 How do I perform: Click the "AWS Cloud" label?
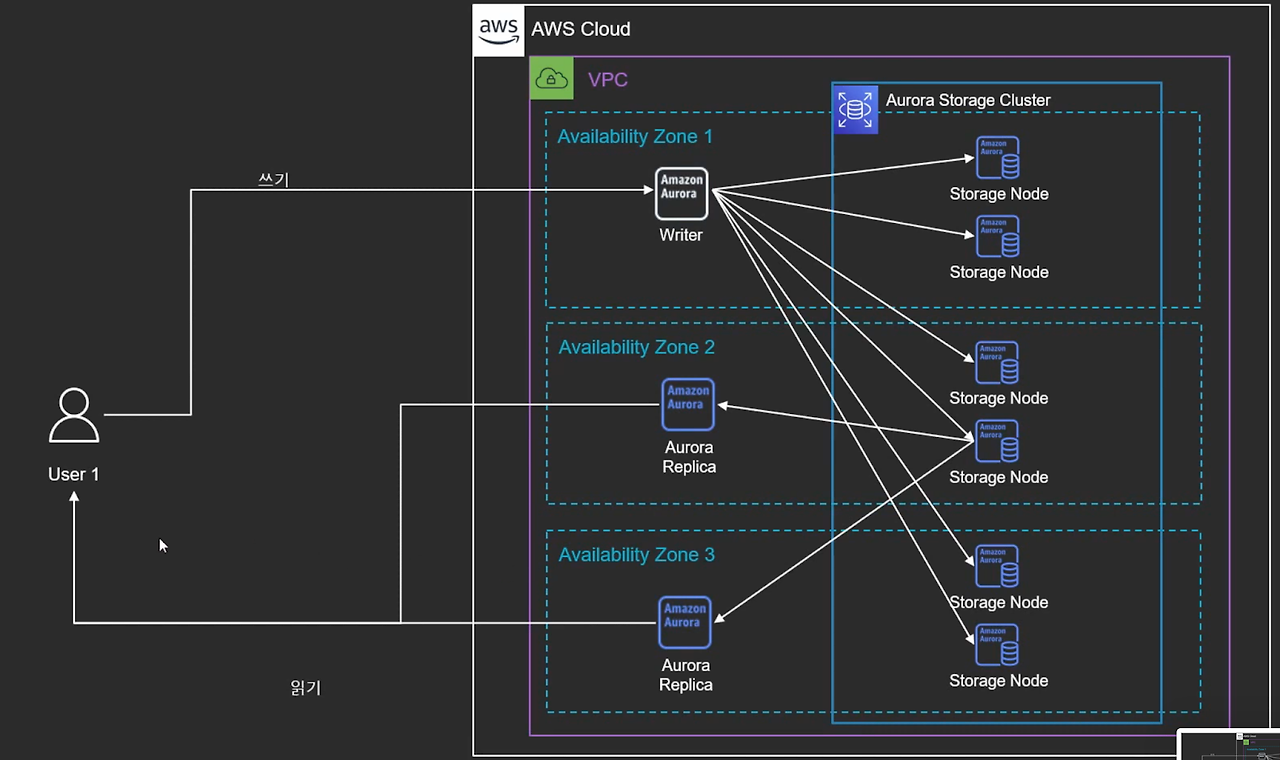[581, 29]
